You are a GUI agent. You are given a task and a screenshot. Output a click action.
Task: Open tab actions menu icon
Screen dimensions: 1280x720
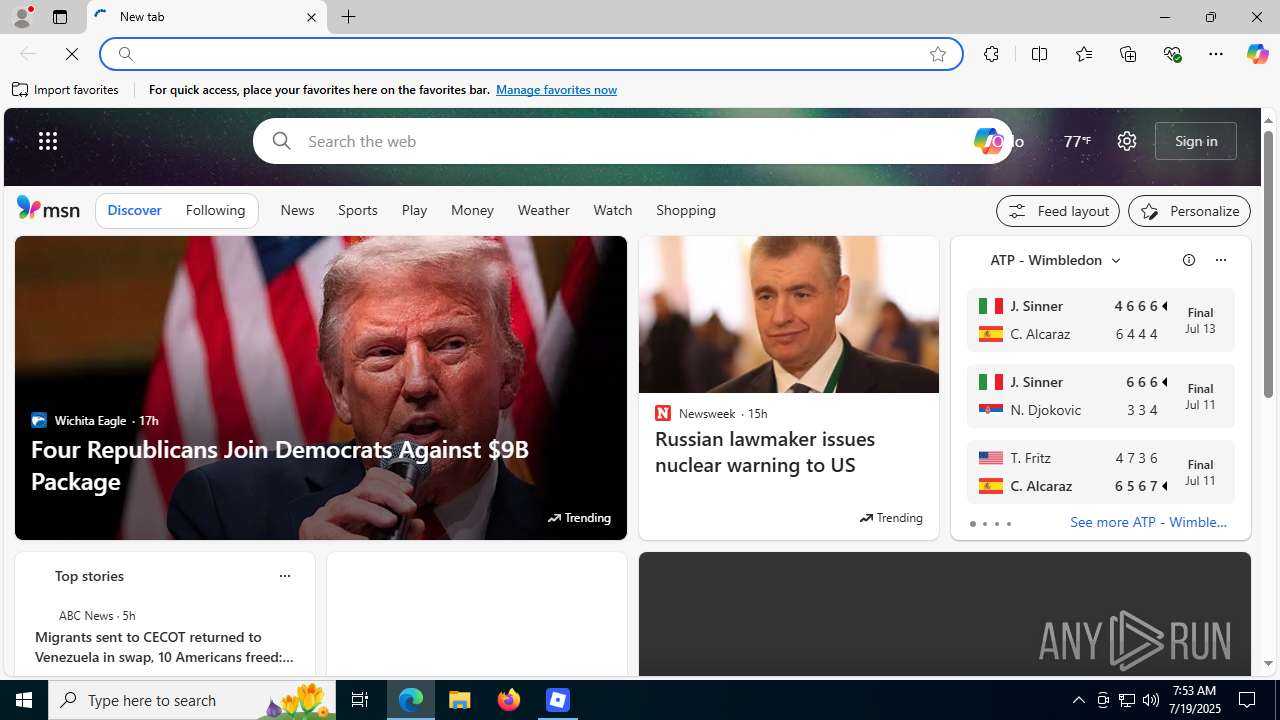59,17
